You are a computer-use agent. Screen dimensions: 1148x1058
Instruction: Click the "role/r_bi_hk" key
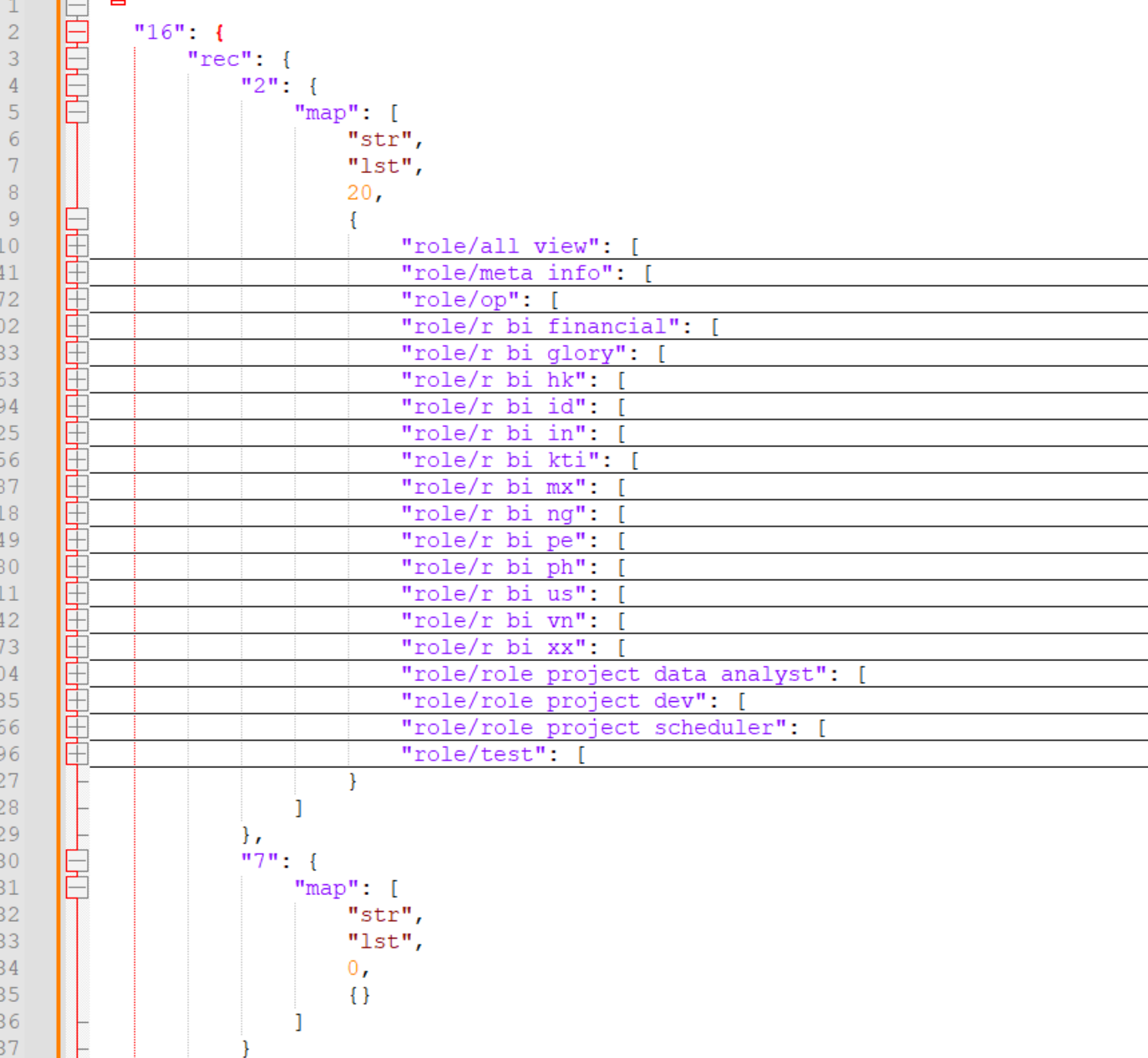click(494, 379)
